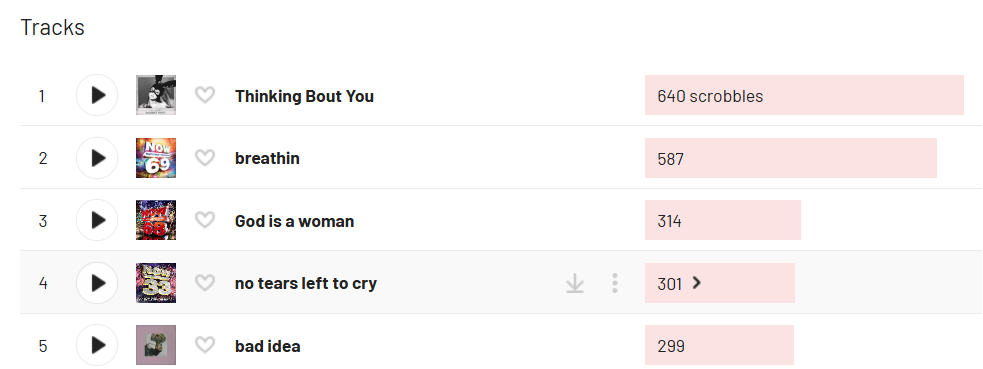The height and width of the screenshot is (369, 983).
Task: Open the Thinking Bout You track title link
Action: 304,96
